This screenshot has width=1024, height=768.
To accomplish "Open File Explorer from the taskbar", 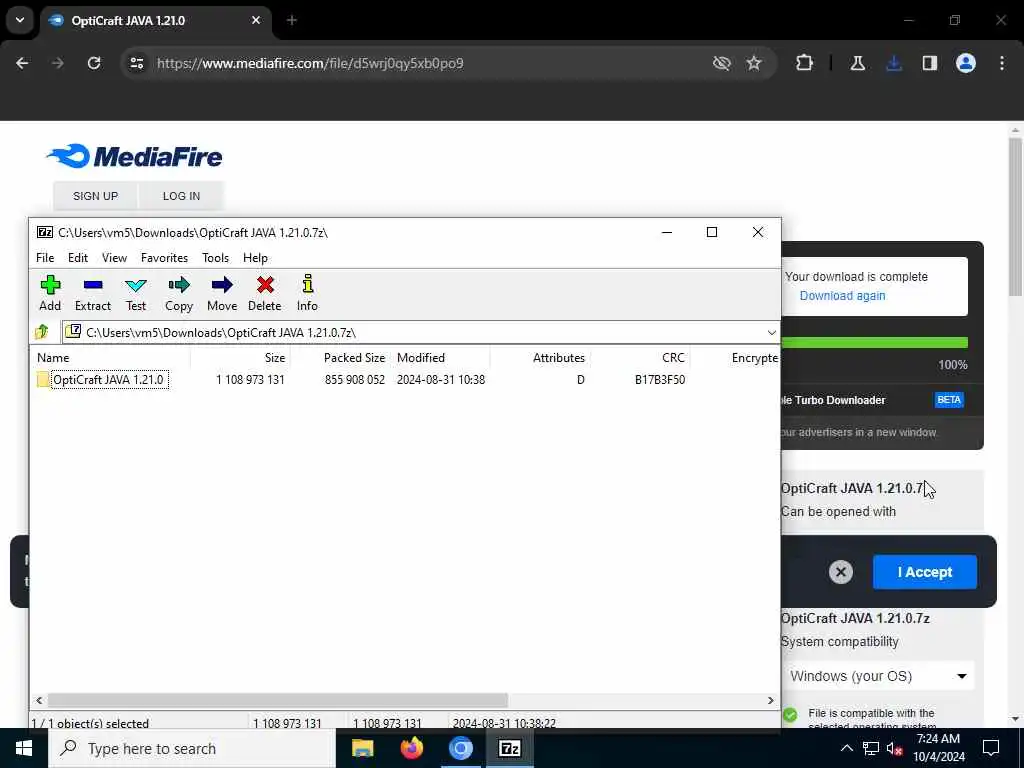I will [x=362, y=748].
